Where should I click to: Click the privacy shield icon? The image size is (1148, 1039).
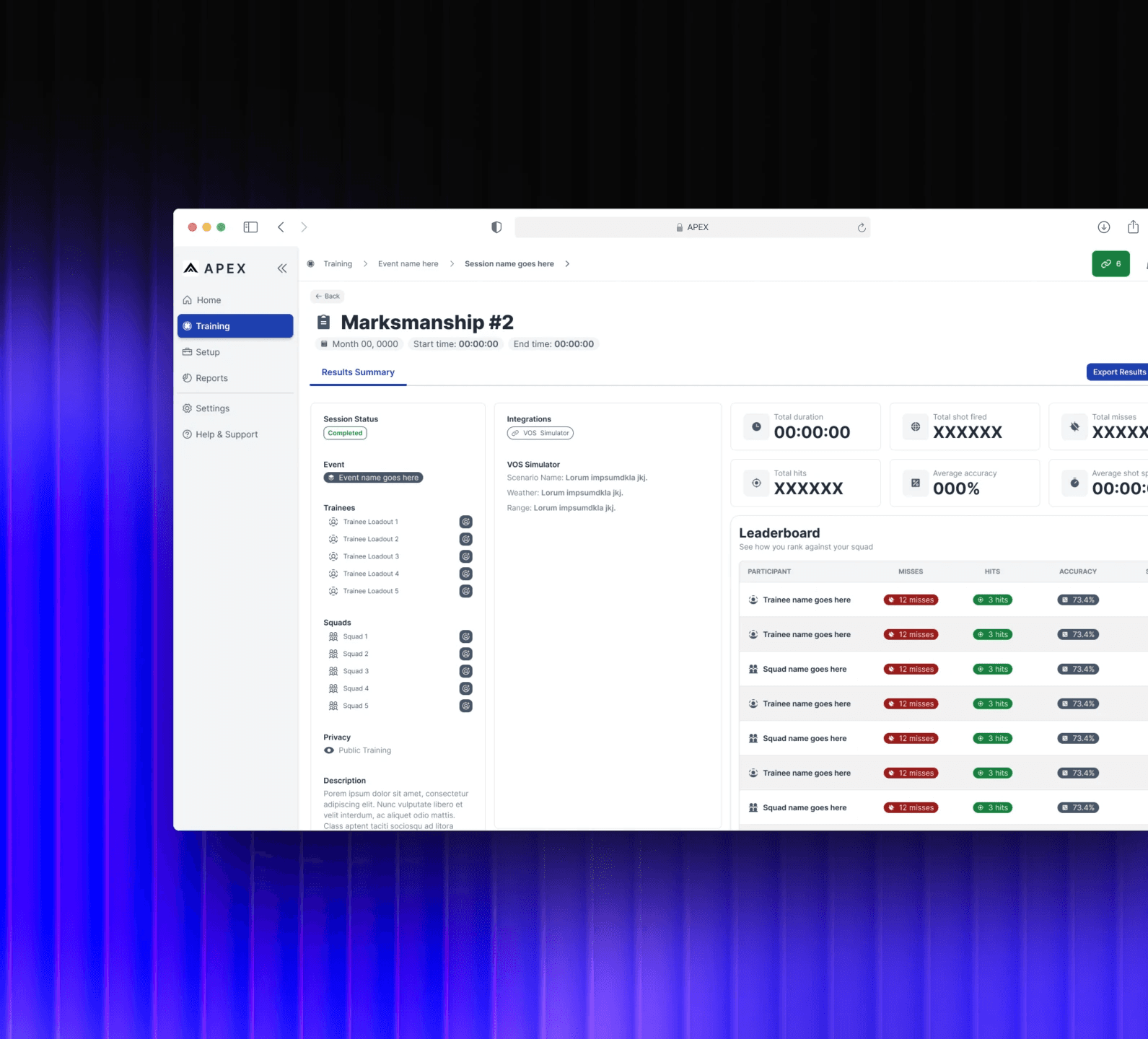point(496,227)
